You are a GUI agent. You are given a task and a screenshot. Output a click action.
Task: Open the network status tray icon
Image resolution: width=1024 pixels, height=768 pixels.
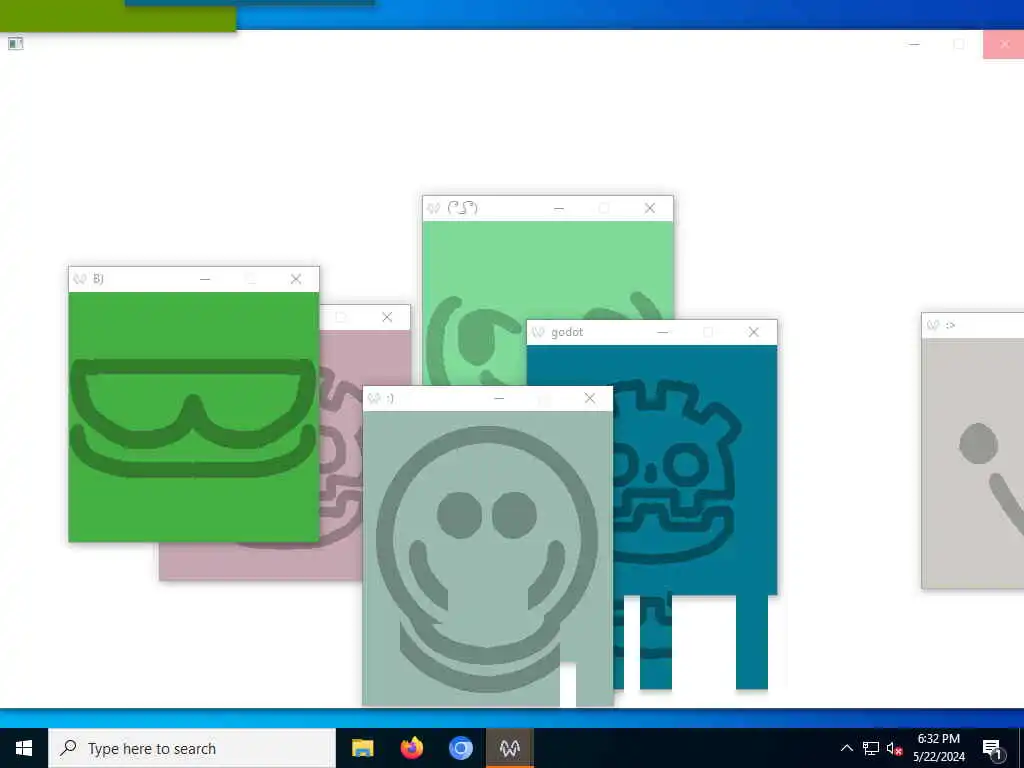(871, 748)
